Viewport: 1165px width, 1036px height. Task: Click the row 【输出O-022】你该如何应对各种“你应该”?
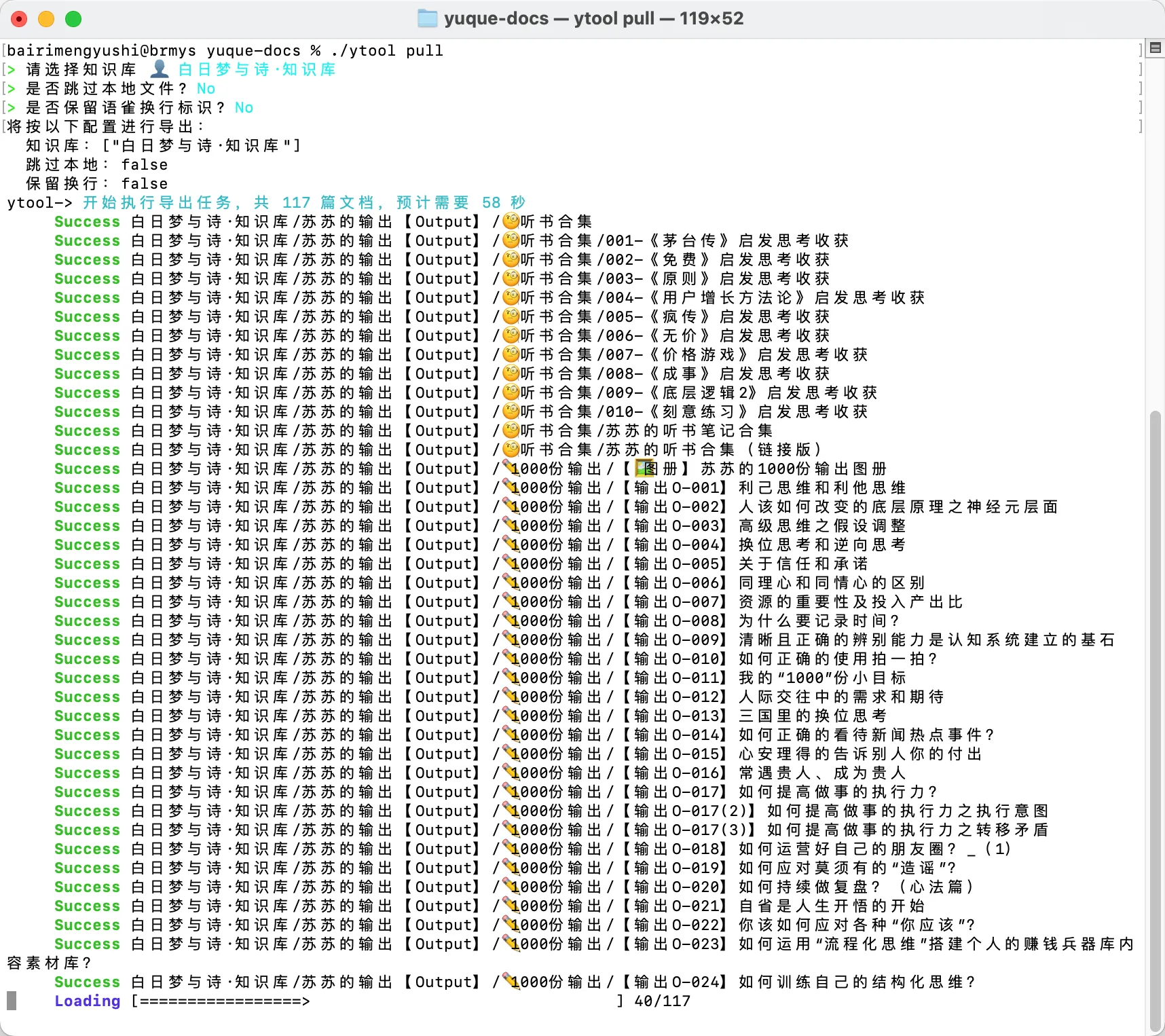pos(515,925)
